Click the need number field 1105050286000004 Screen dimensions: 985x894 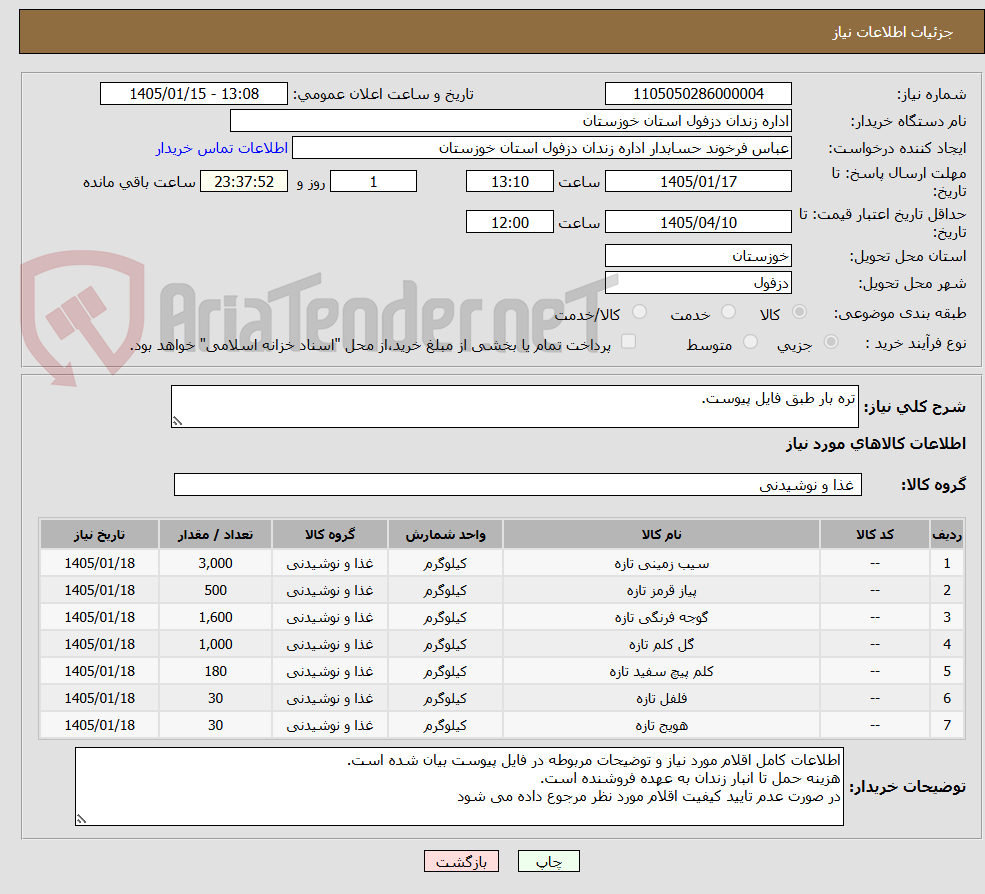[x=698, y=94]
